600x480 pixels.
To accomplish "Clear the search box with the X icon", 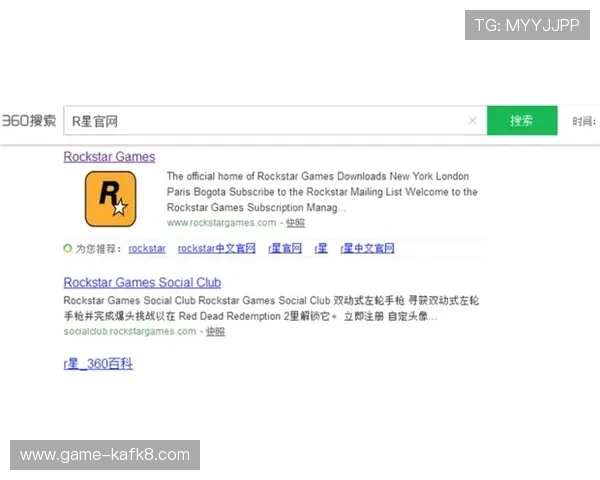I will click(x=473, y=121).
